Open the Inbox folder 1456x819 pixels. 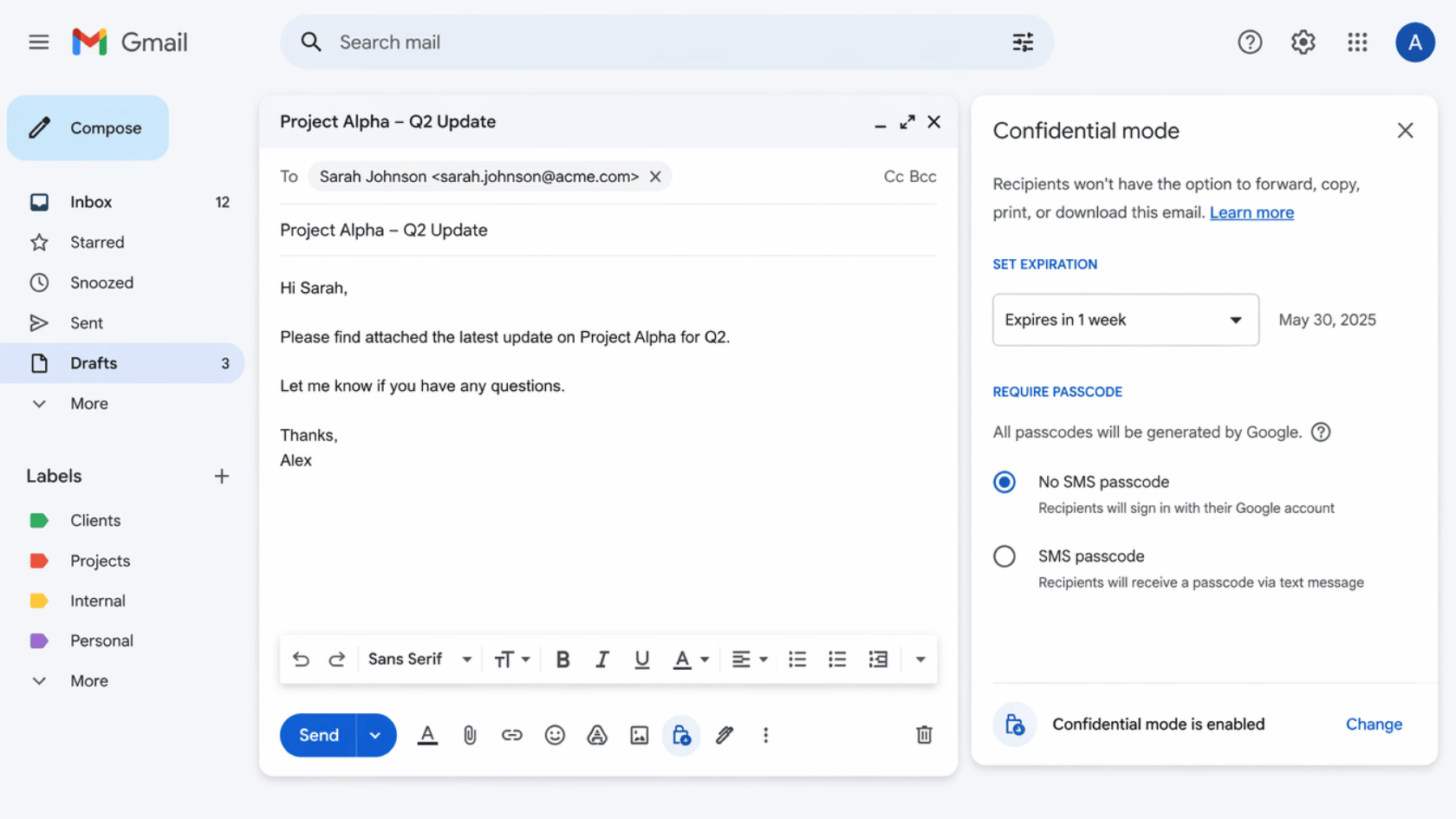[x=122, y=202]
